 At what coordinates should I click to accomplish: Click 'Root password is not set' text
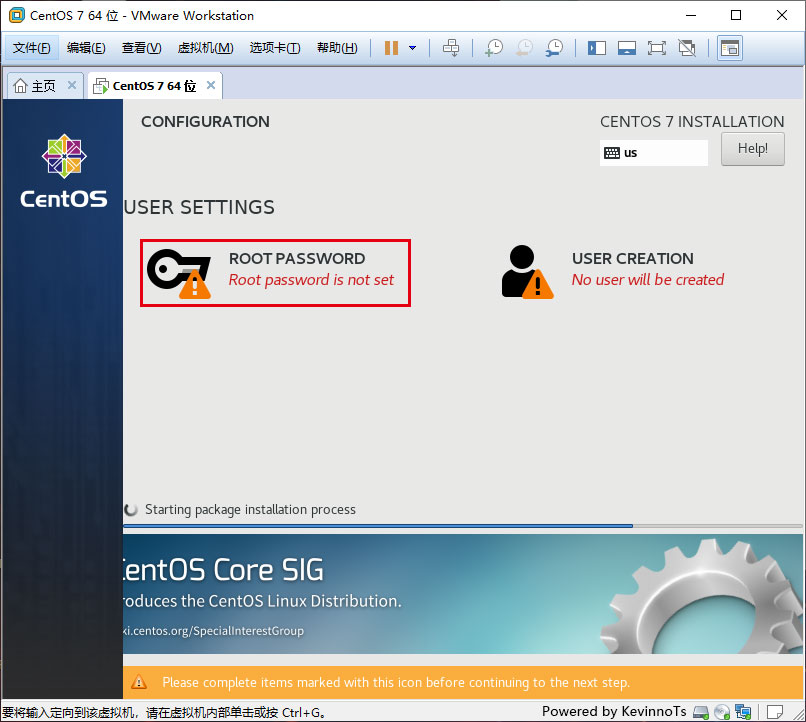311,280
